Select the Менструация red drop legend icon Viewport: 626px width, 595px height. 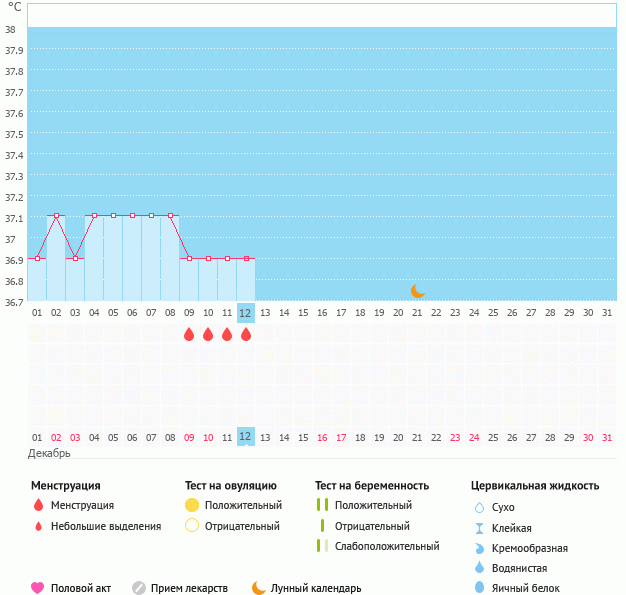pos(38,506)
